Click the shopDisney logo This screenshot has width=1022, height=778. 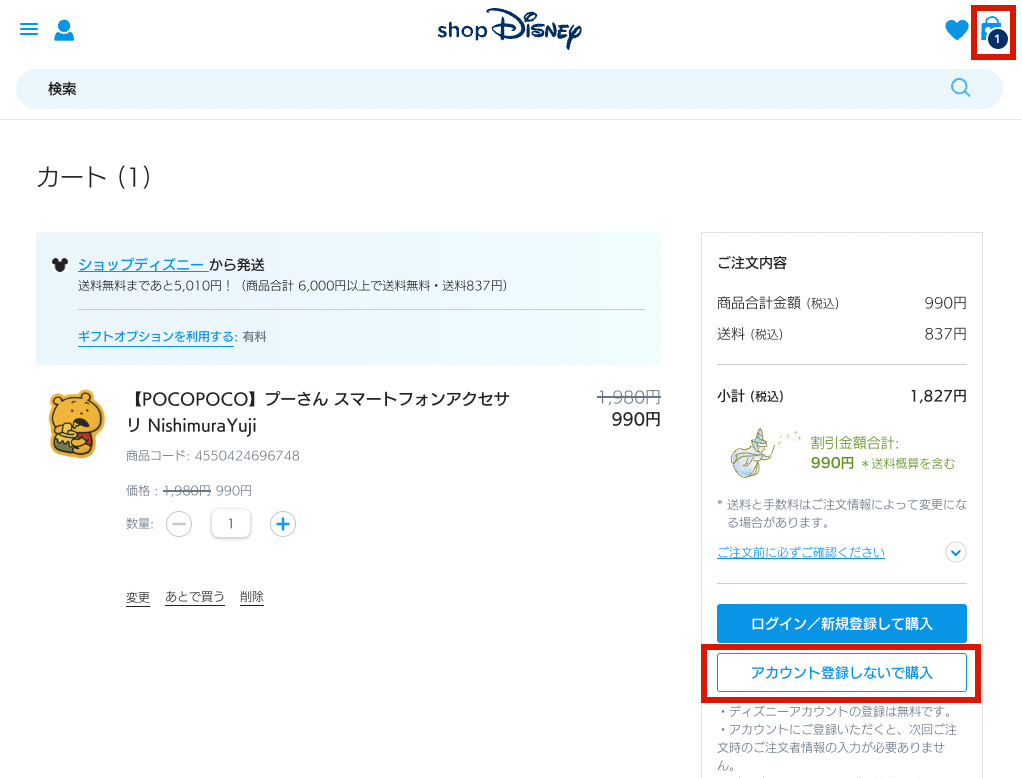coord(509,30)
